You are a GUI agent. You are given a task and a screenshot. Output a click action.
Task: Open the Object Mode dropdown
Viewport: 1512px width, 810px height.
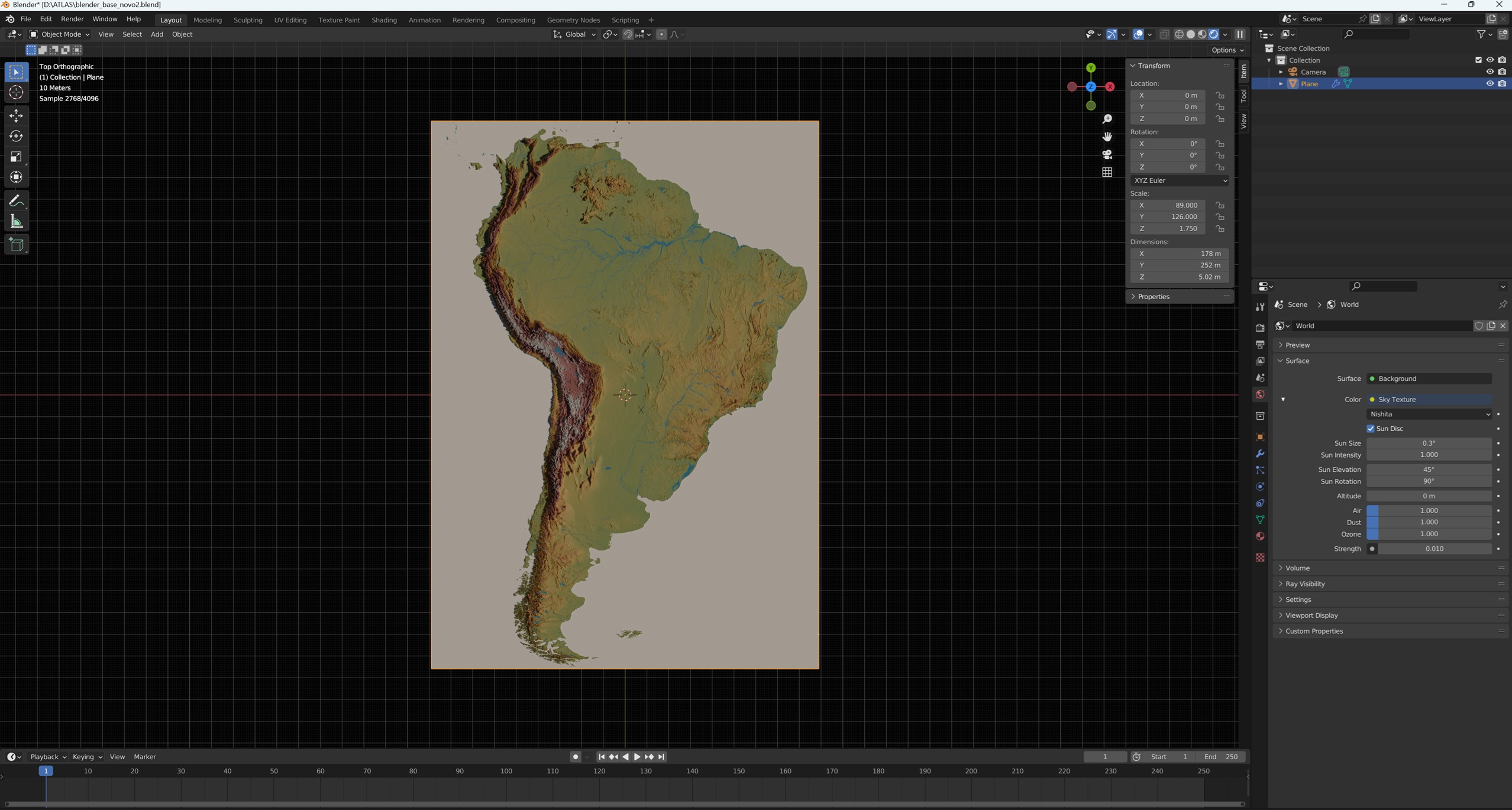tap(60, 34)
